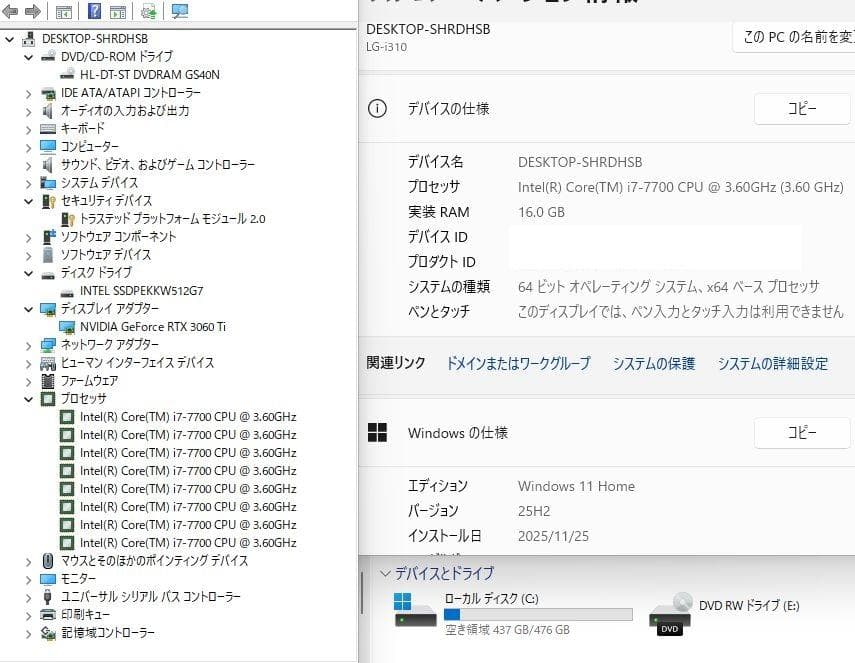The width and height of the screenshot is (855, 663).
Task: Collapse the プロセッサ category
Action: coord(29,398)
